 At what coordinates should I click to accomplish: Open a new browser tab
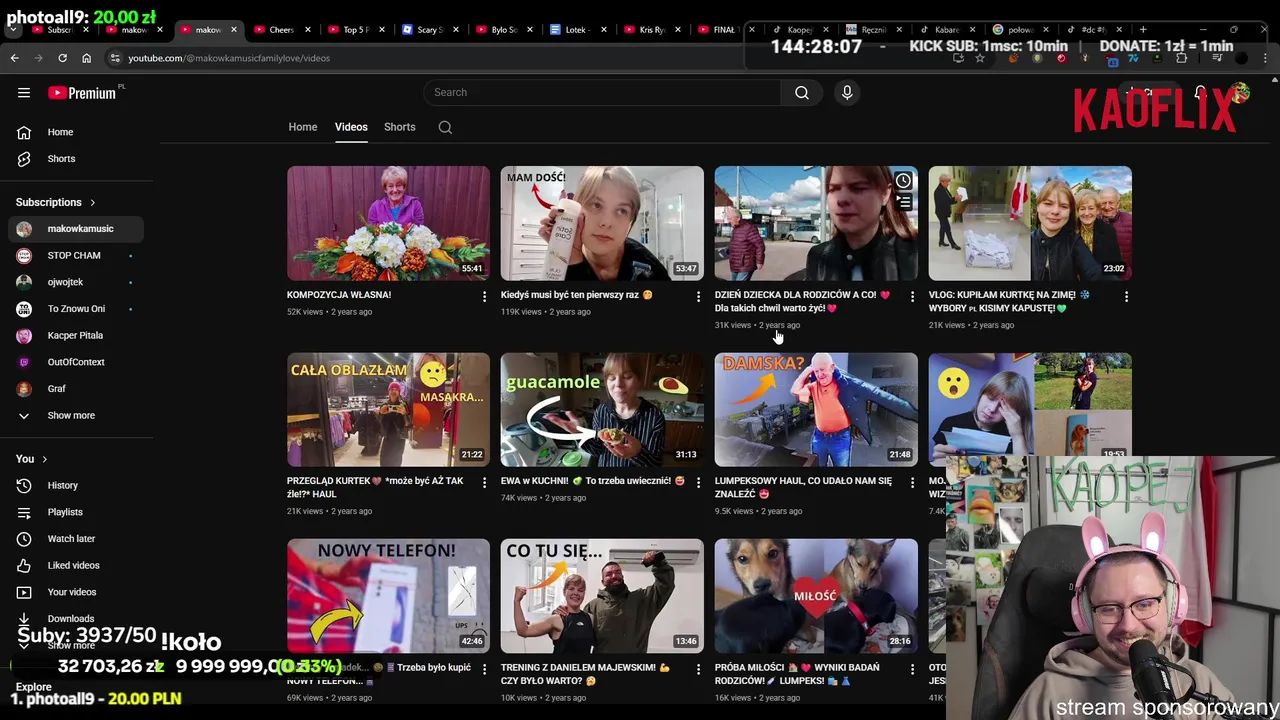[1143, 30]
